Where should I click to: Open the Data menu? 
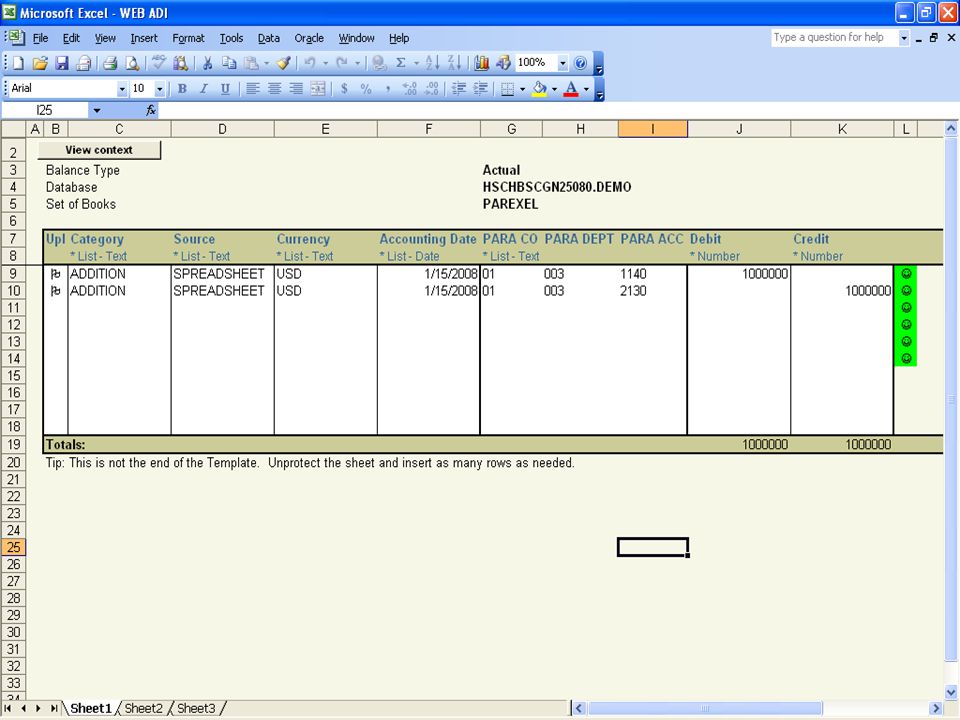pyautogui.click(x=269, y=38)
